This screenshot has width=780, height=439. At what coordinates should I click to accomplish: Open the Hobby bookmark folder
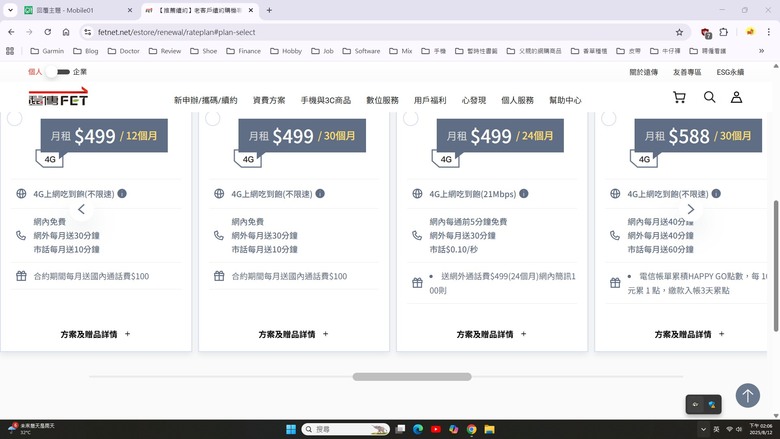[286, 51]
